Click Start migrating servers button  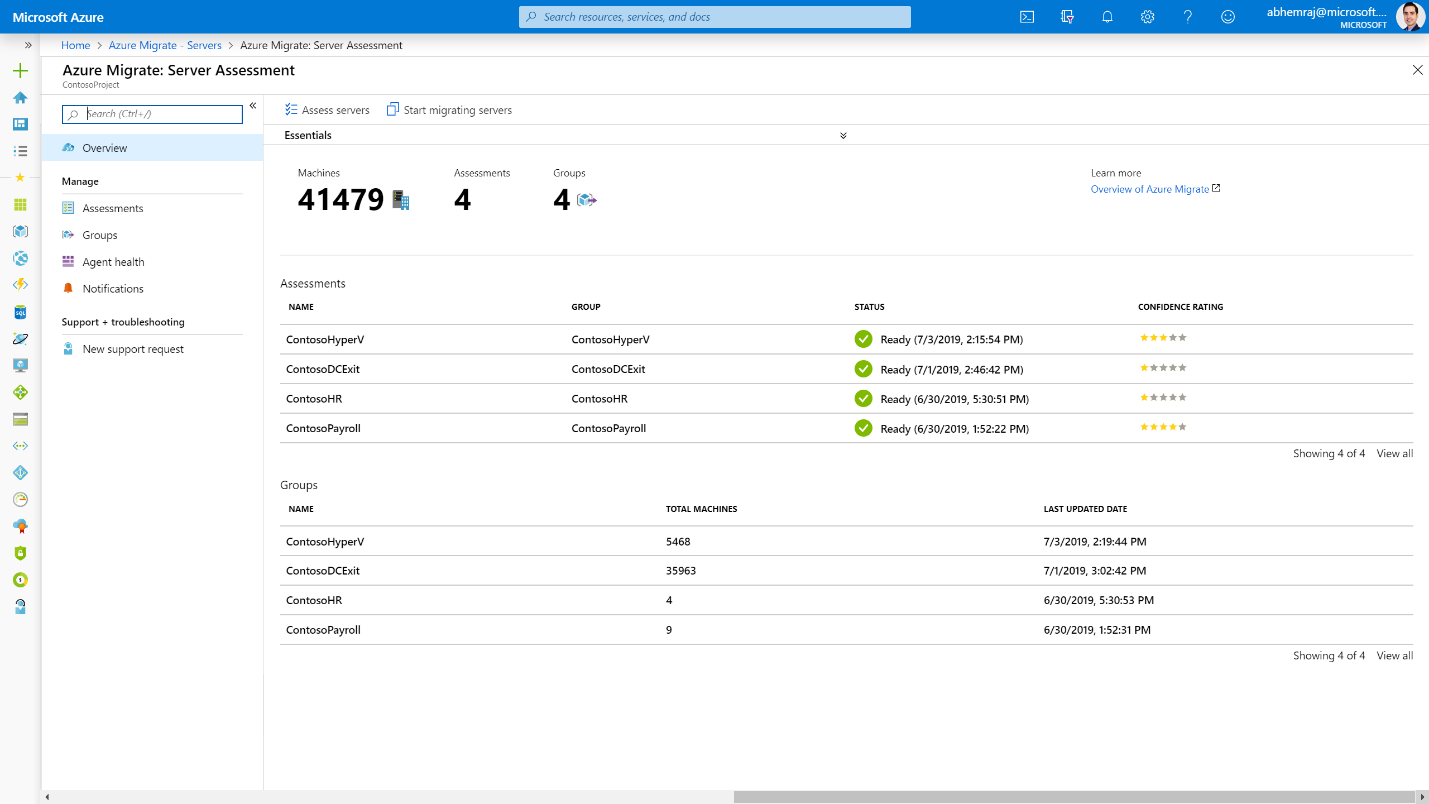(449, 110)
